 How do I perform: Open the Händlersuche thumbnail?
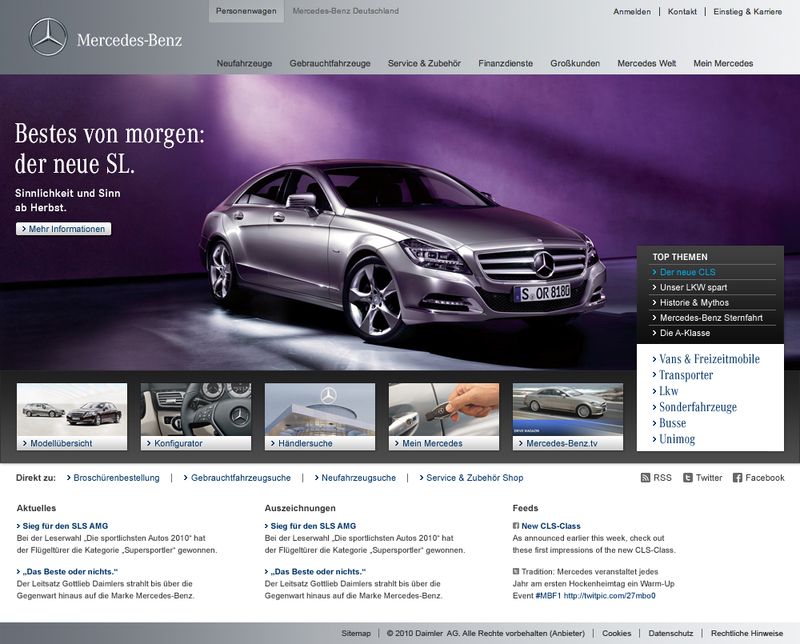pyautogui.click(x=320, y=416)
